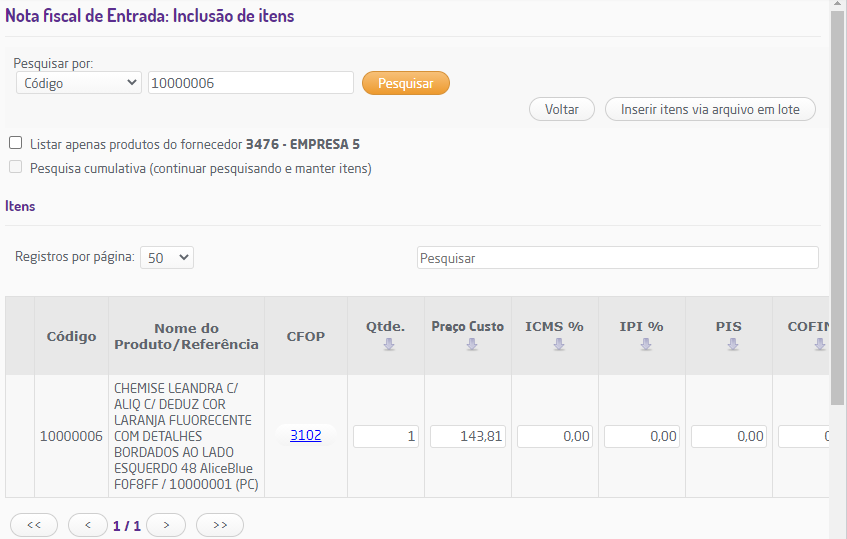Go to the previous results page
847x539 pixels.
pyautogui.click(x=88, y=524)
